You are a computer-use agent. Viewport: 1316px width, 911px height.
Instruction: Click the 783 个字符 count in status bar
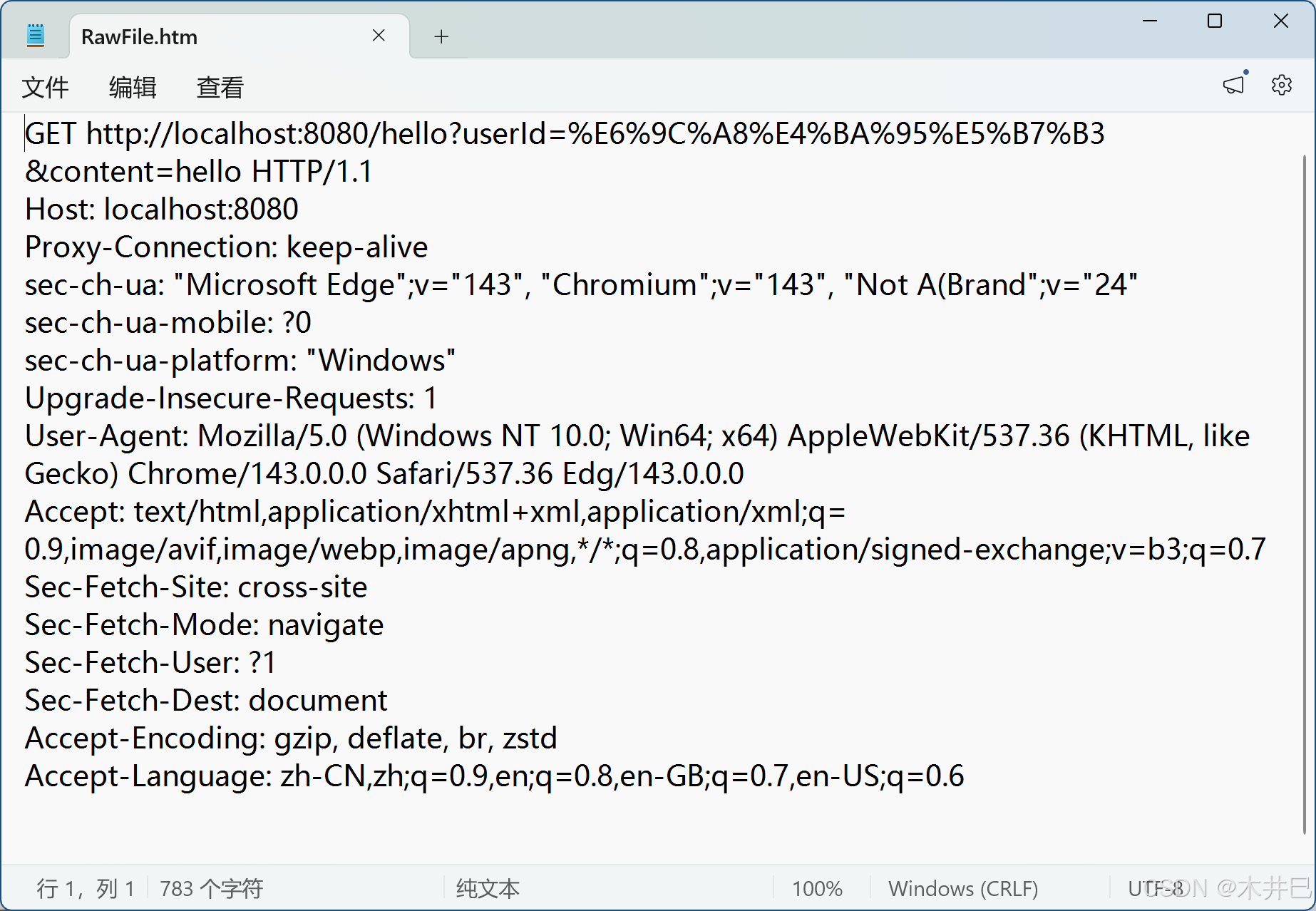coord(211,888)
